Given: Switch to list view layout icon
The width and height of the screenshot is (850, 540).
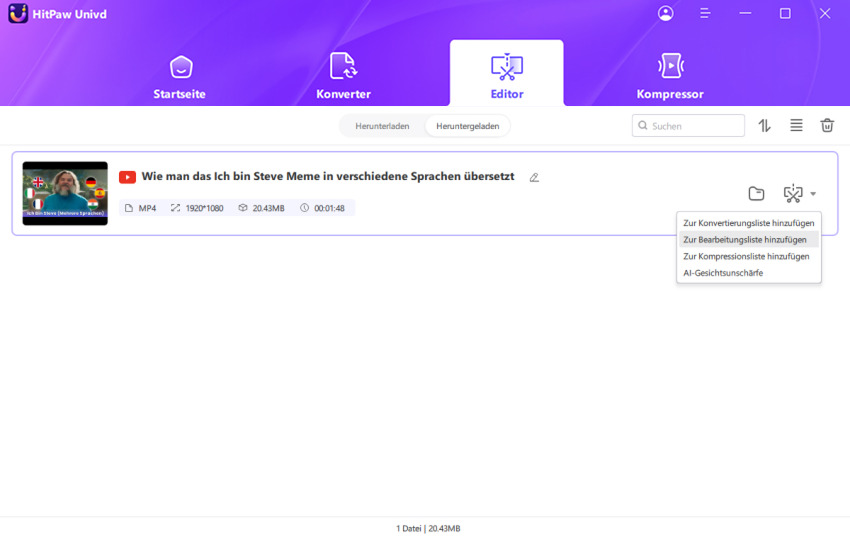Looking at the screenshot, I should coord(796,126).
